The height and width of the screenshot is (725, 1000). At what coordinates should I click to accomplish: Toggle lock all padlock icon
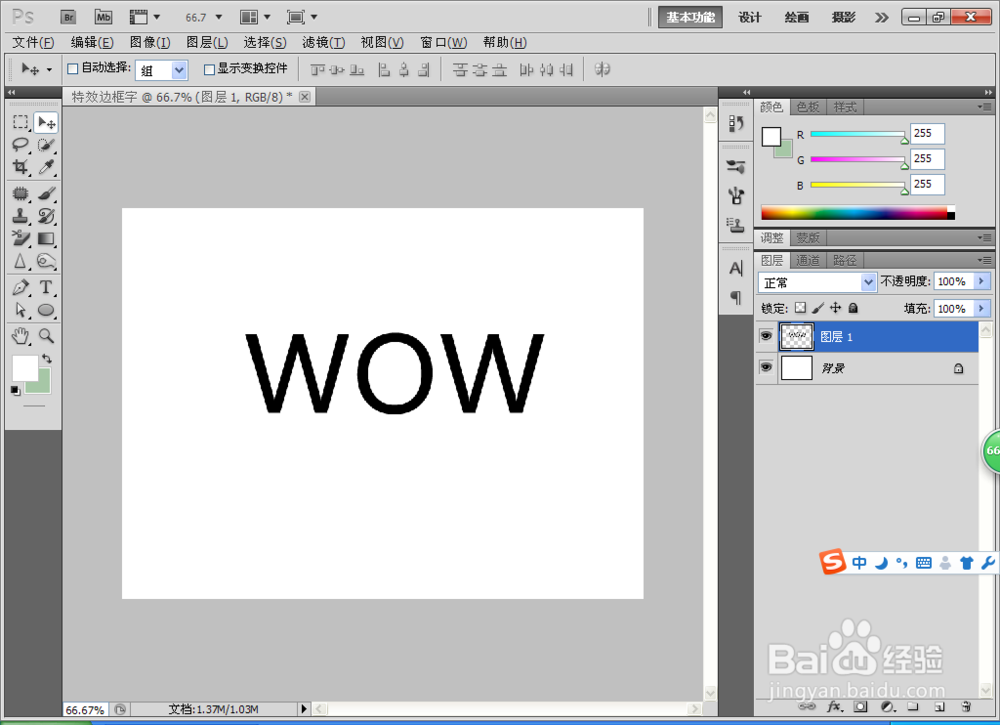[853, 308]
